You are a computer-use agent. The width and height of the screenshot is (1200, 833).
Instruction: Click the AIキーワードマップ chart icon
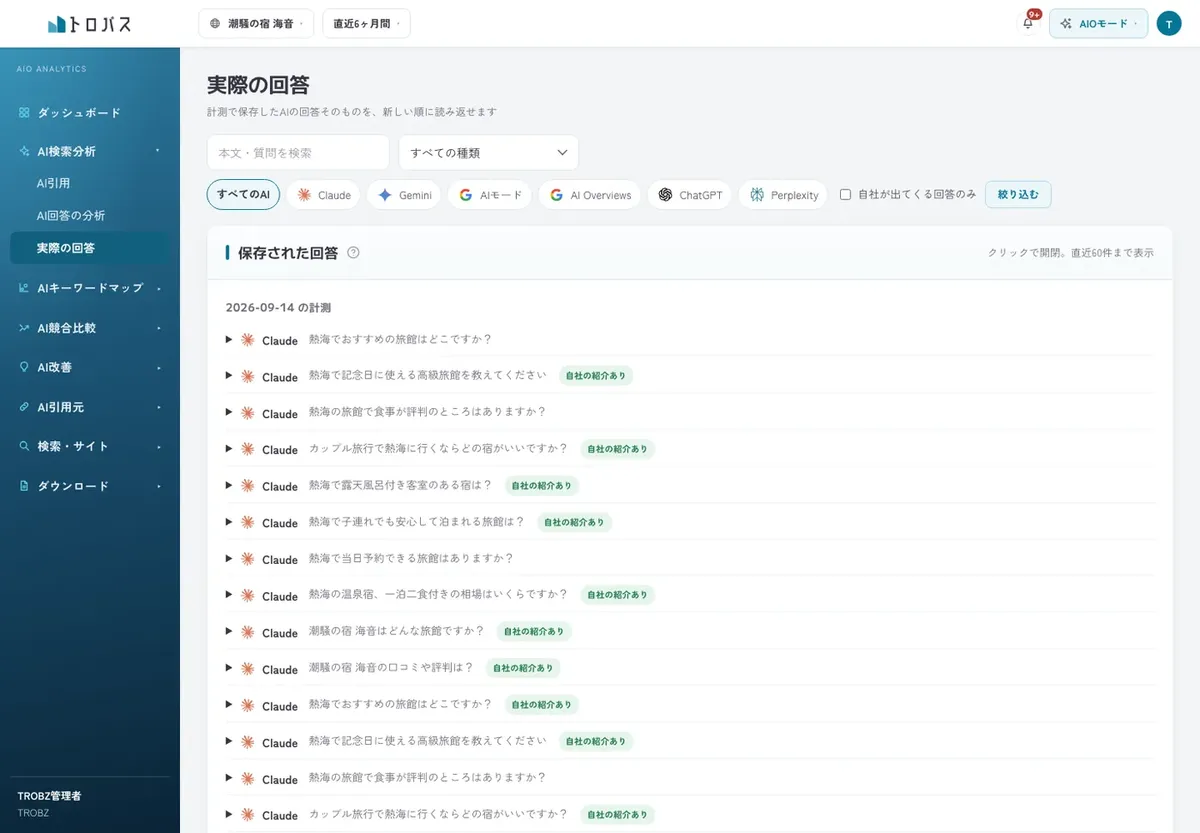tap(24, 288)
